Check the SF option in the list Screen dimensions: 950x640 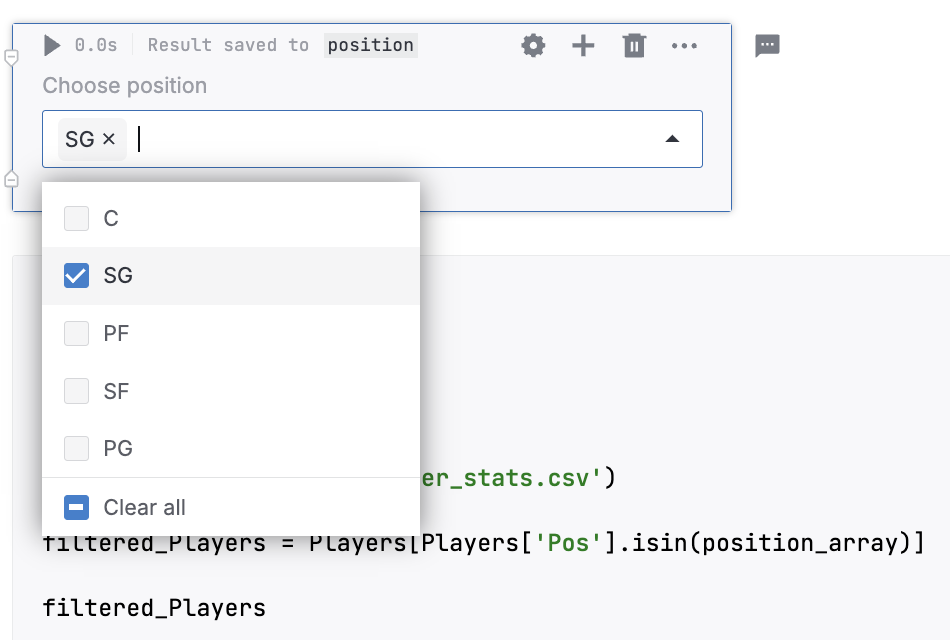click(x=76, y=391)
